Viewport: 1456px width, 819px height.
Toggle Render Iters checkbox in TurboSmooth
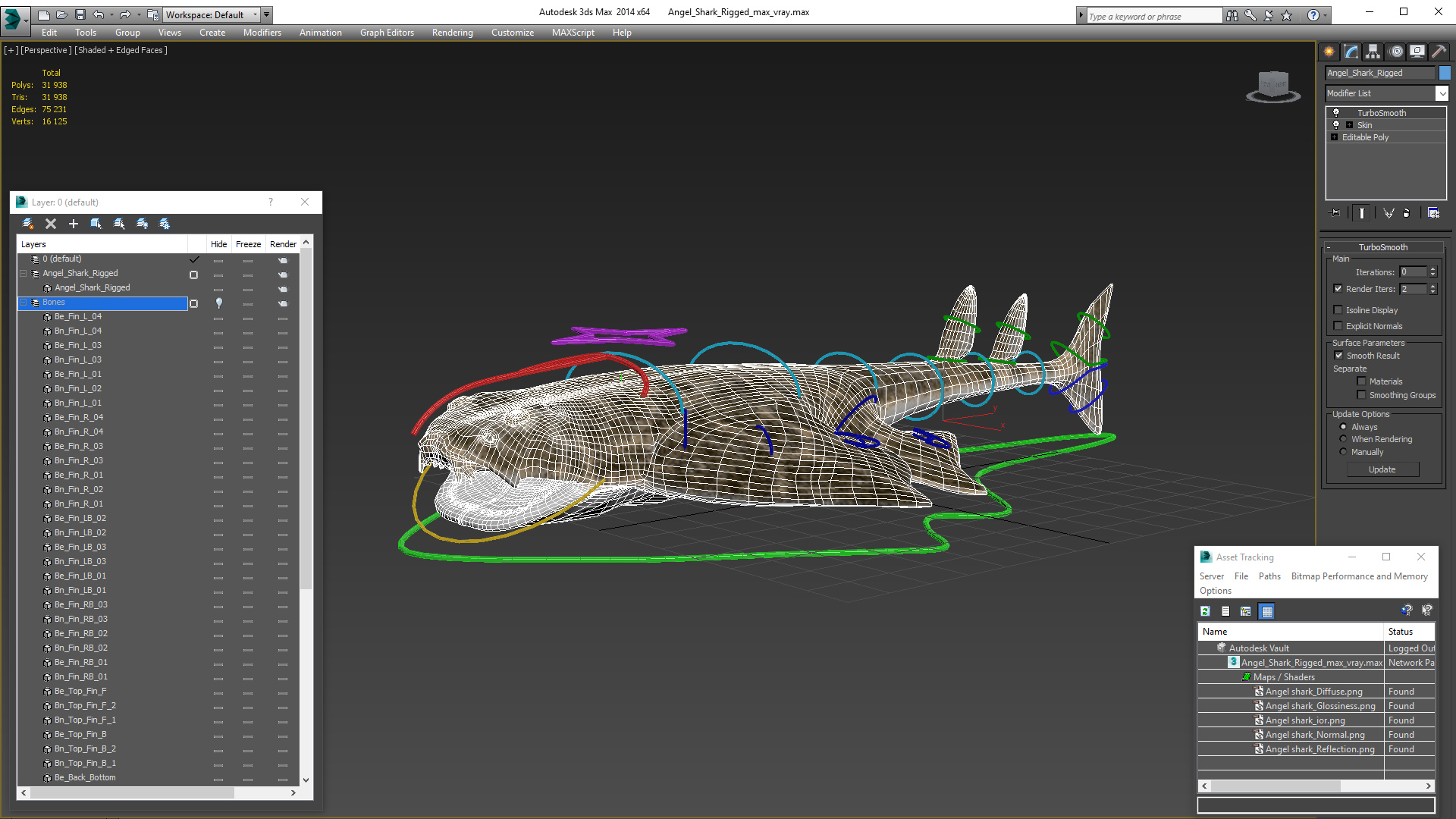click(1338, 288)
